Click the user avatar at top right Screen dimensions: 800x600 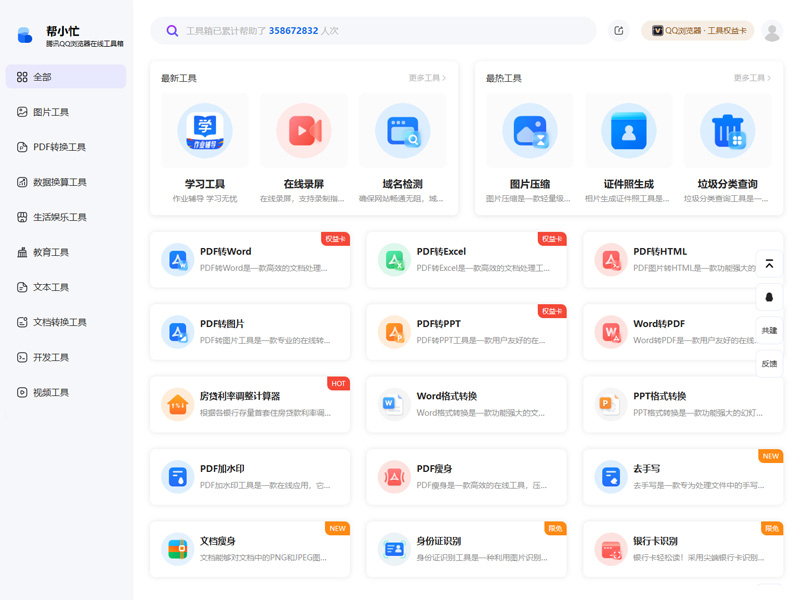(771, 31)
